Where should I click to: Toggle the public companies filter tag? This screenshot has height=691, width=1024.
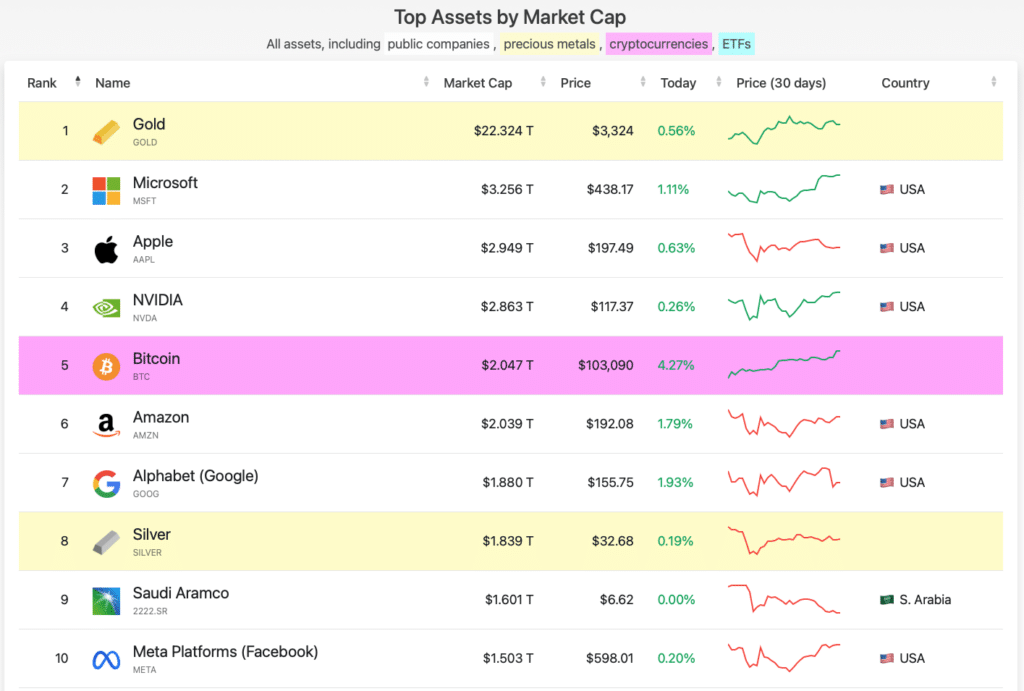point(438,44)
